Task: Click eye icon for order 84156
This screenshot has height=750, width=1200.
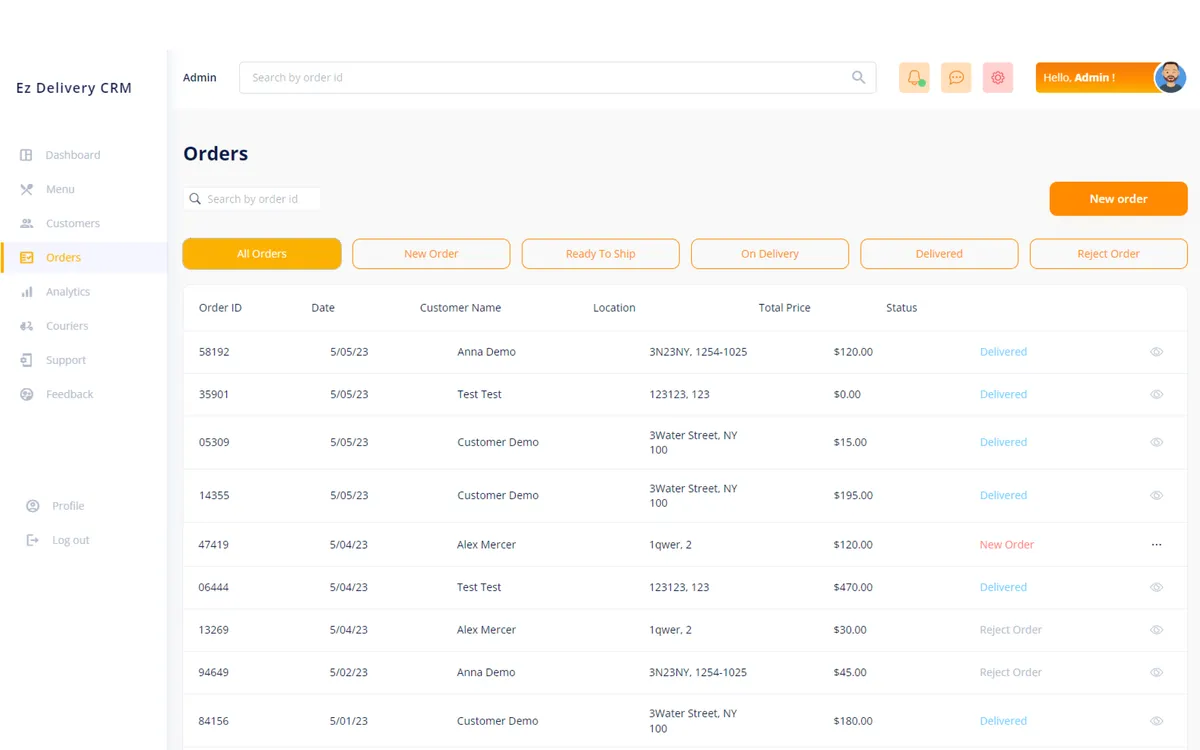Action: point(1156,721)
